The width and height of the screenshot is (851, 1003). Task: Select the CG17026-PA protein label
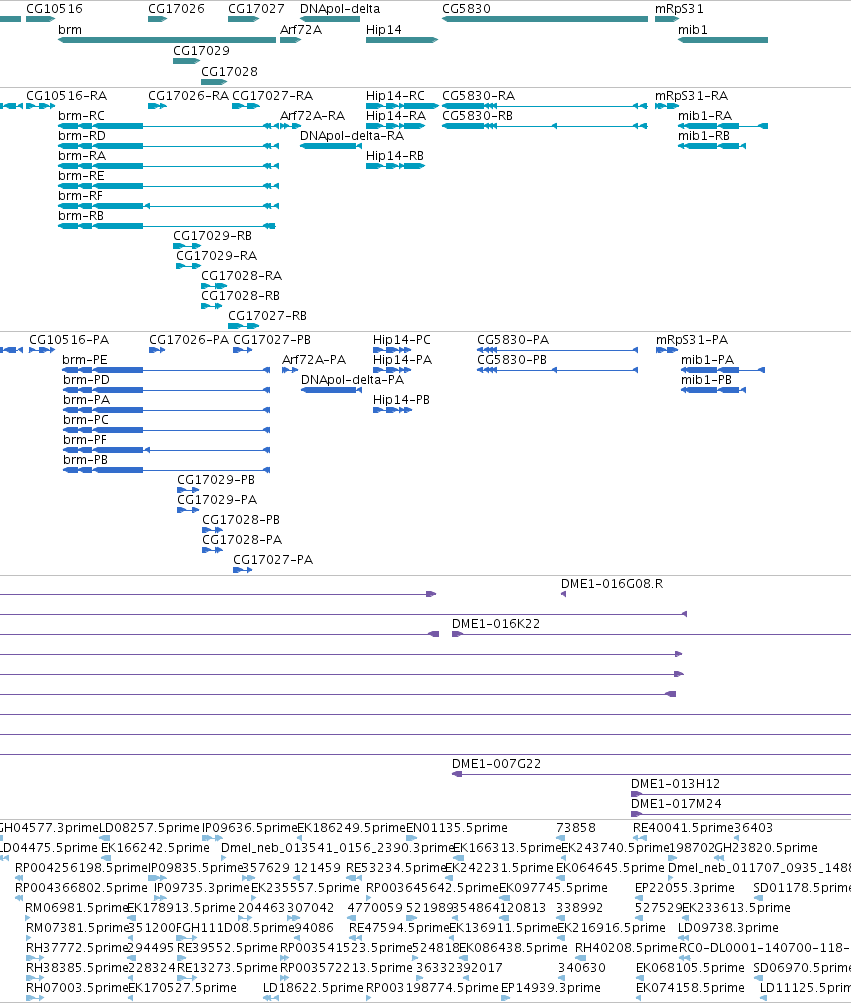pyautogui.click(x=189, y=340)
